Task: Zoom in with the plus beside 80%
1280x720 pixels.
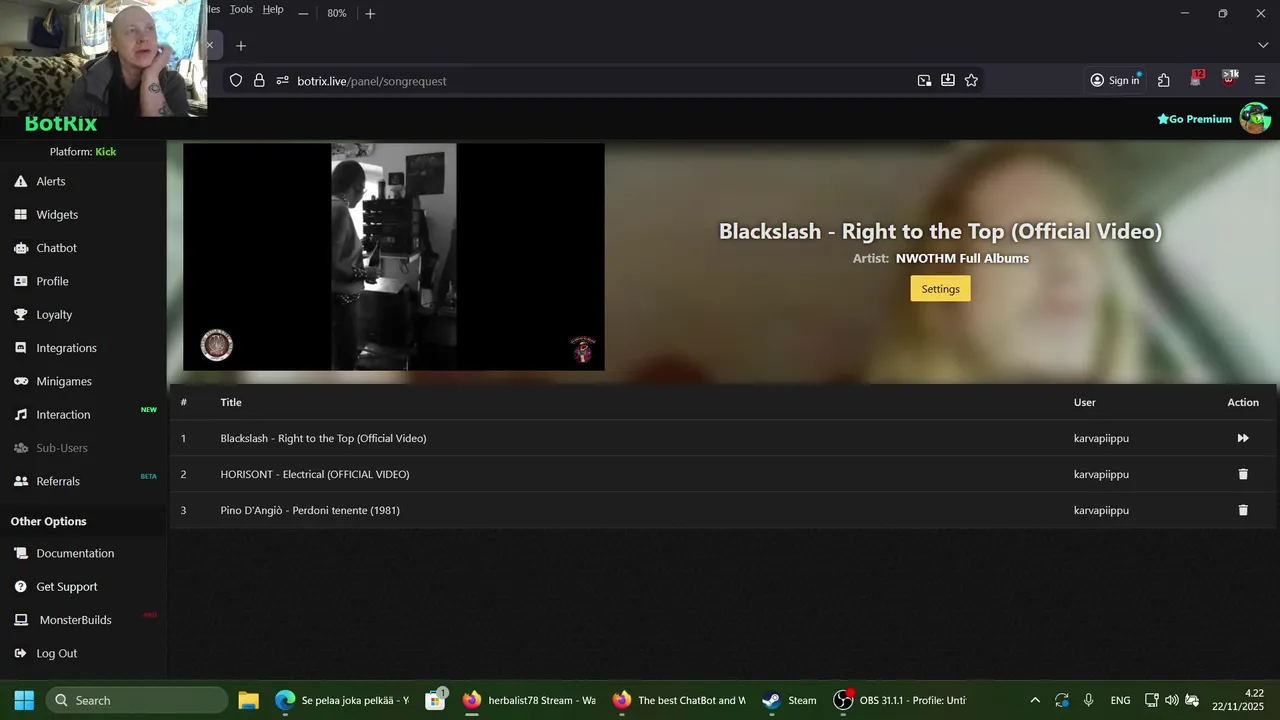Action: point(370,13)
